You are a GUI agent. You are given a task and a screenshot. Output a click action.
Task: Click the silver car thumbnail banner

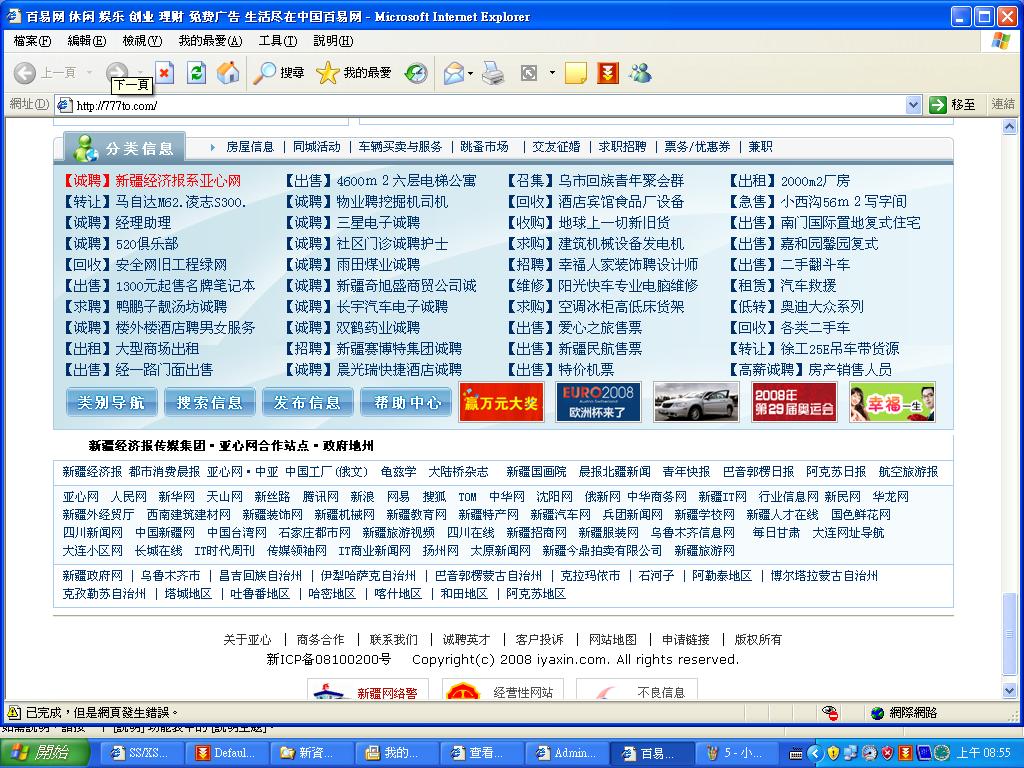pos(696,402)
